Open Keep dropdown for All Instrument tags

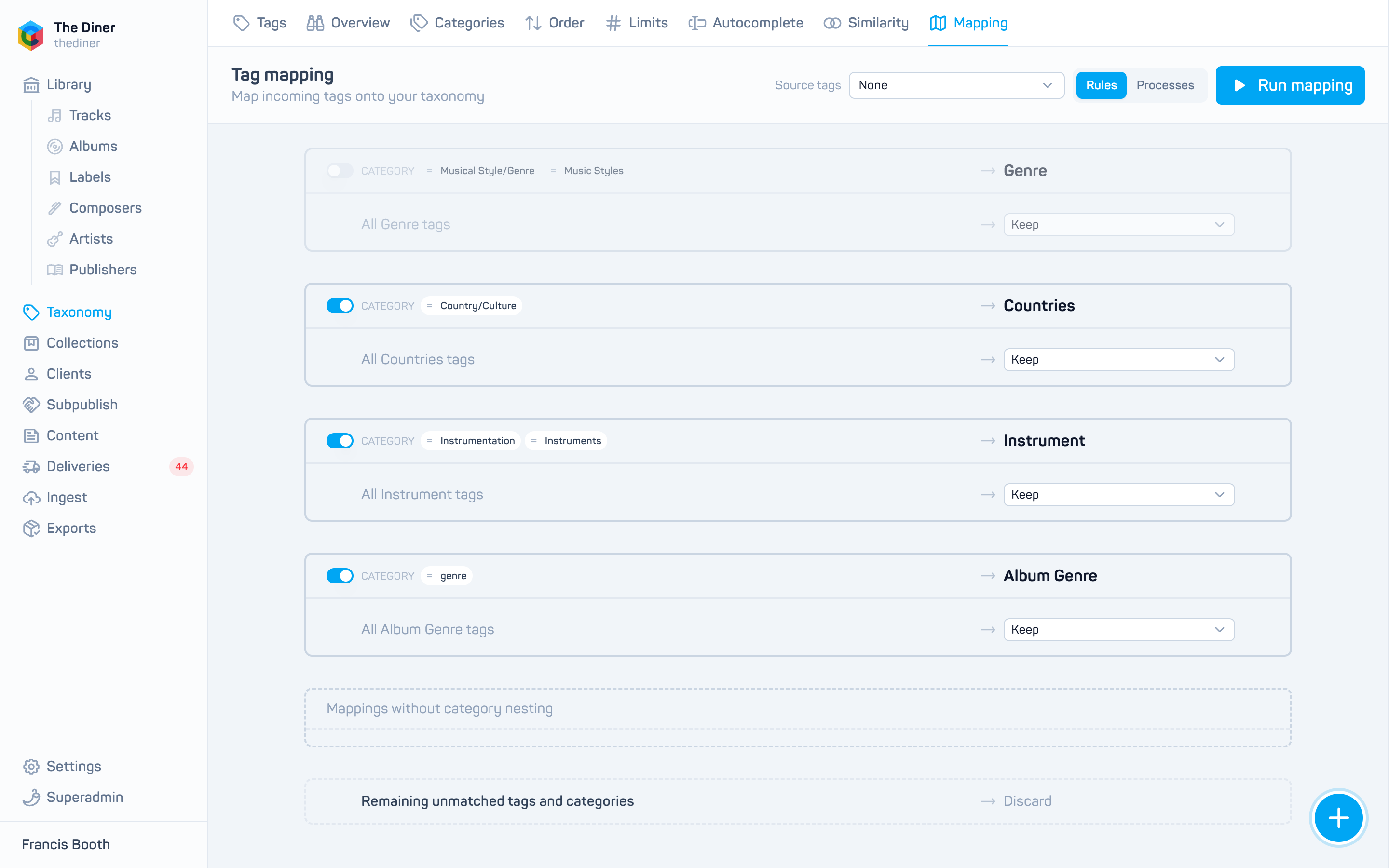pyautogui.click(x=1118, y=494)
